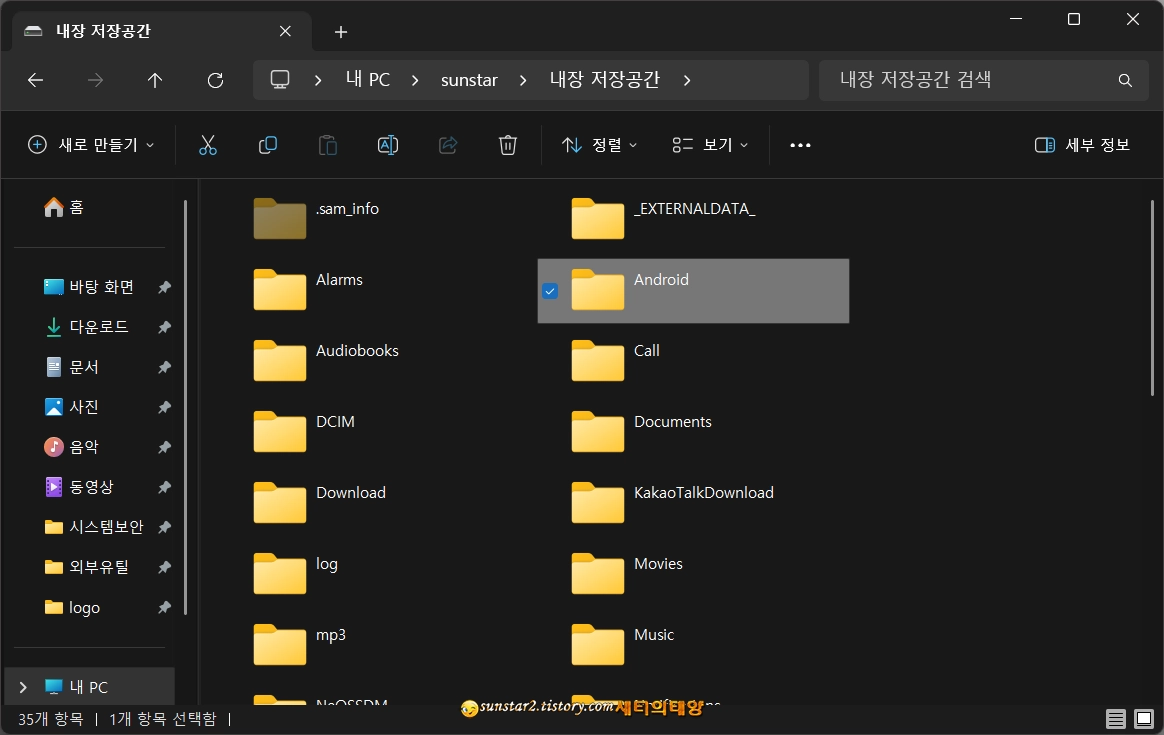Screen dimensions: 1164x735
Task: Open the .sam_info folder
Action: tap(280, 218)
